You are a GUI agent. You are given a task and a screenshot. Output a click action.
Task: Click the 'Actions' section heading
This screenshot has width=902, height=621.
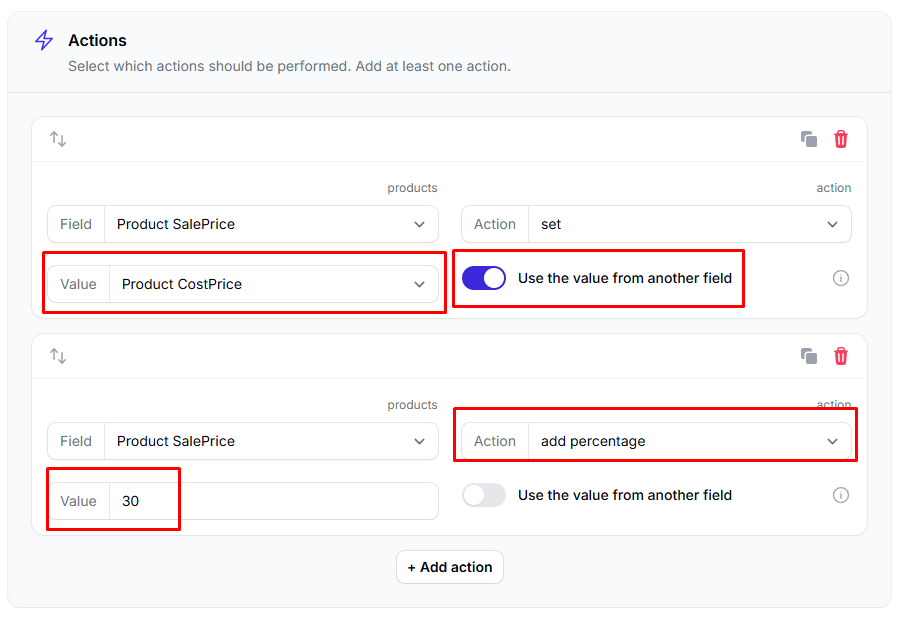[x=97, y=40]
